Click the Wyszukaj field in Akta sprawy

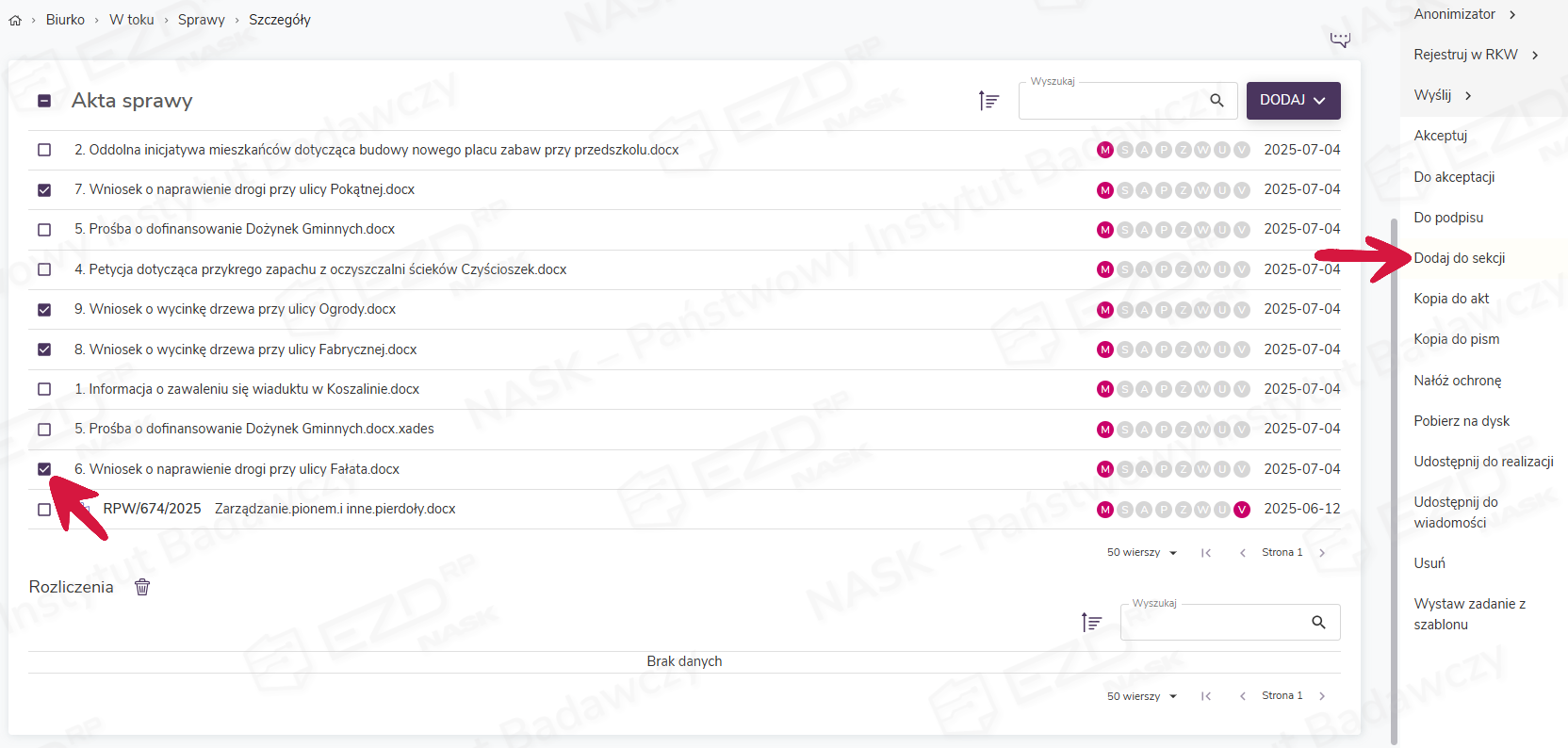(x=1112, y=101)
